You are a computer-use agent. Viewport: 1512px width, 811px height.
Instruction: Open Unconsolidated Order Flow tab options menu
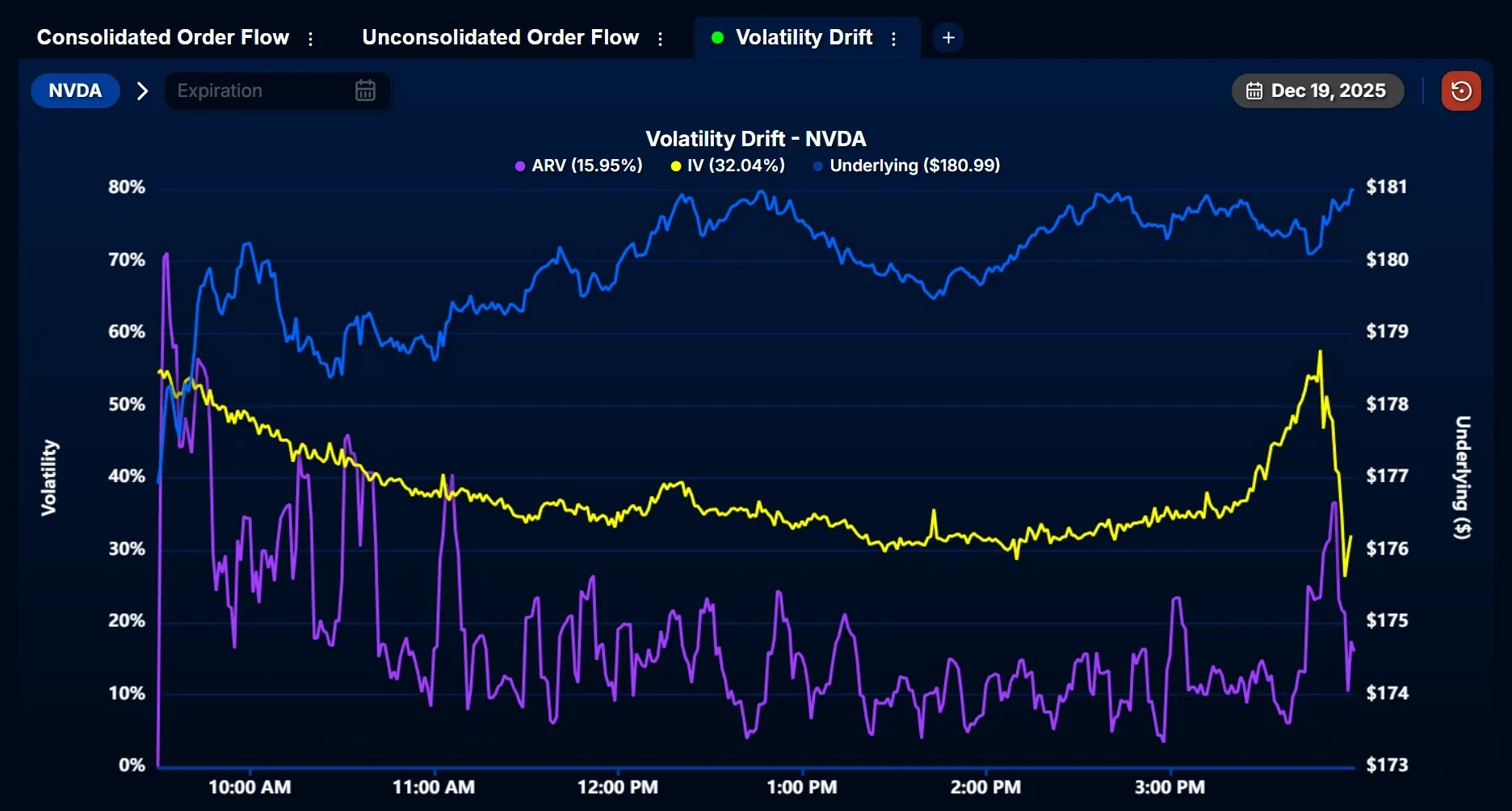(660, 39)
